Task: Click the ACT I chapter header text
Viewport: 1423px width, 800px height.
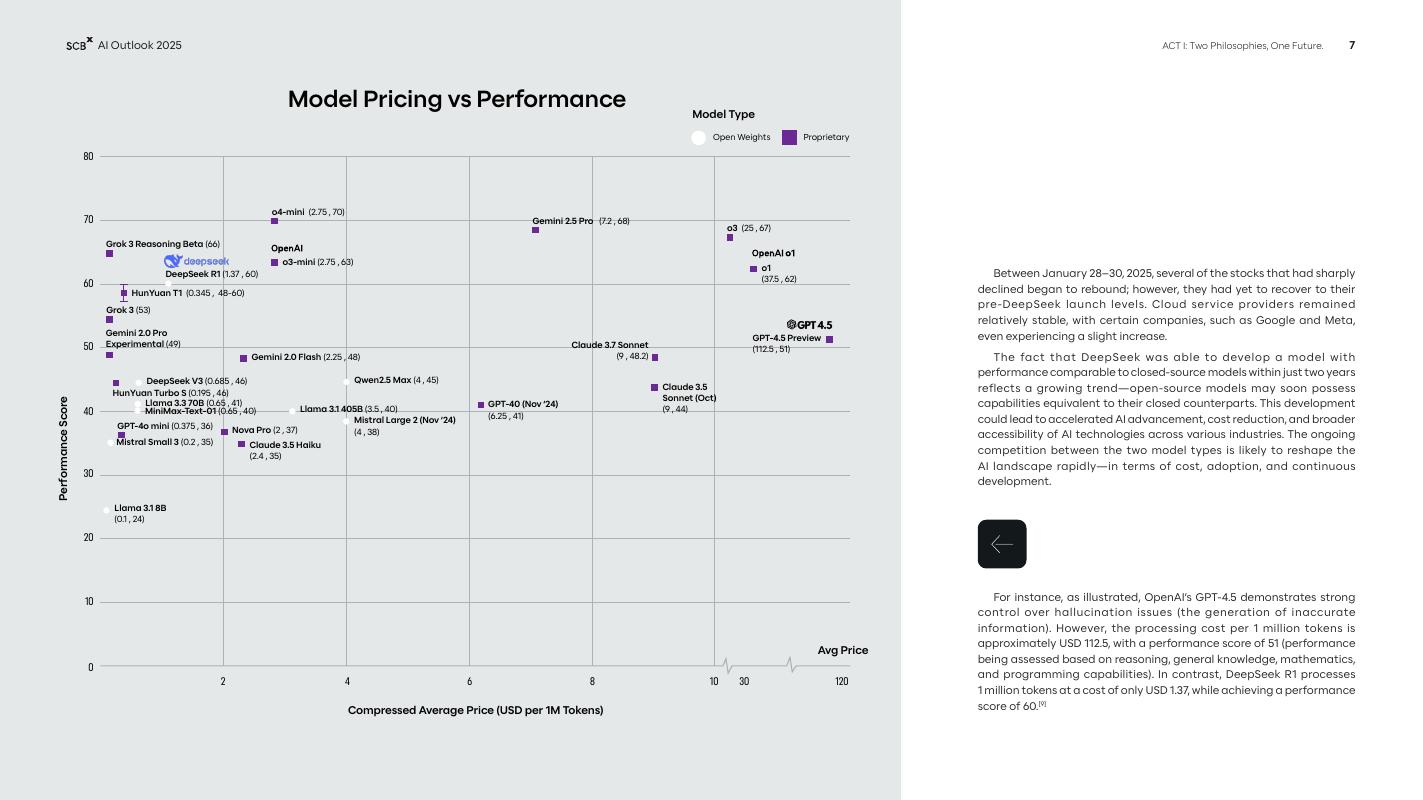Action: coord(1242,46)
